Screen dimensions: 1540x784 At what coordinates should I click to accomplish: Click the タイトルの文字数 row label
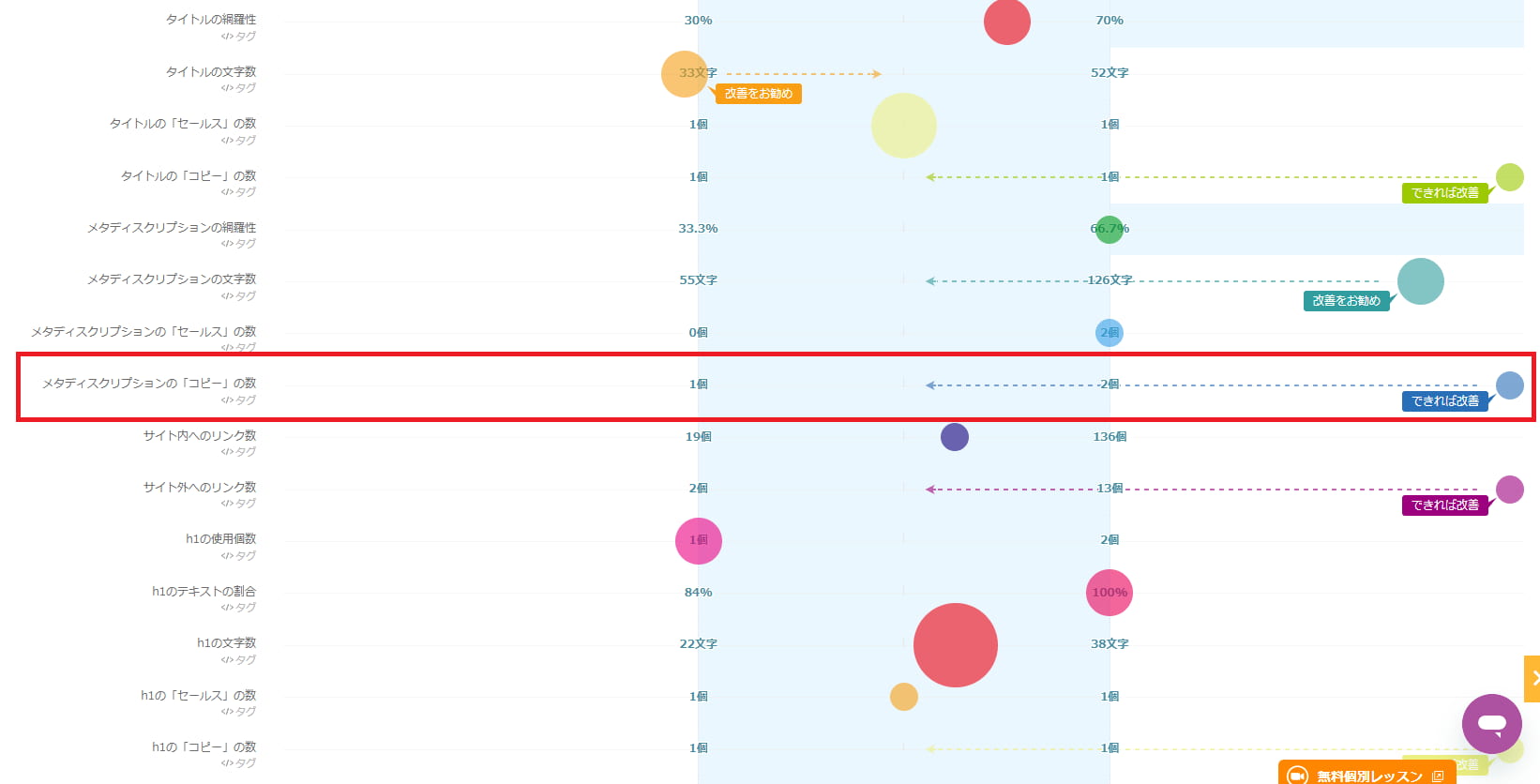pyautogui.click(x=210, y=72)
